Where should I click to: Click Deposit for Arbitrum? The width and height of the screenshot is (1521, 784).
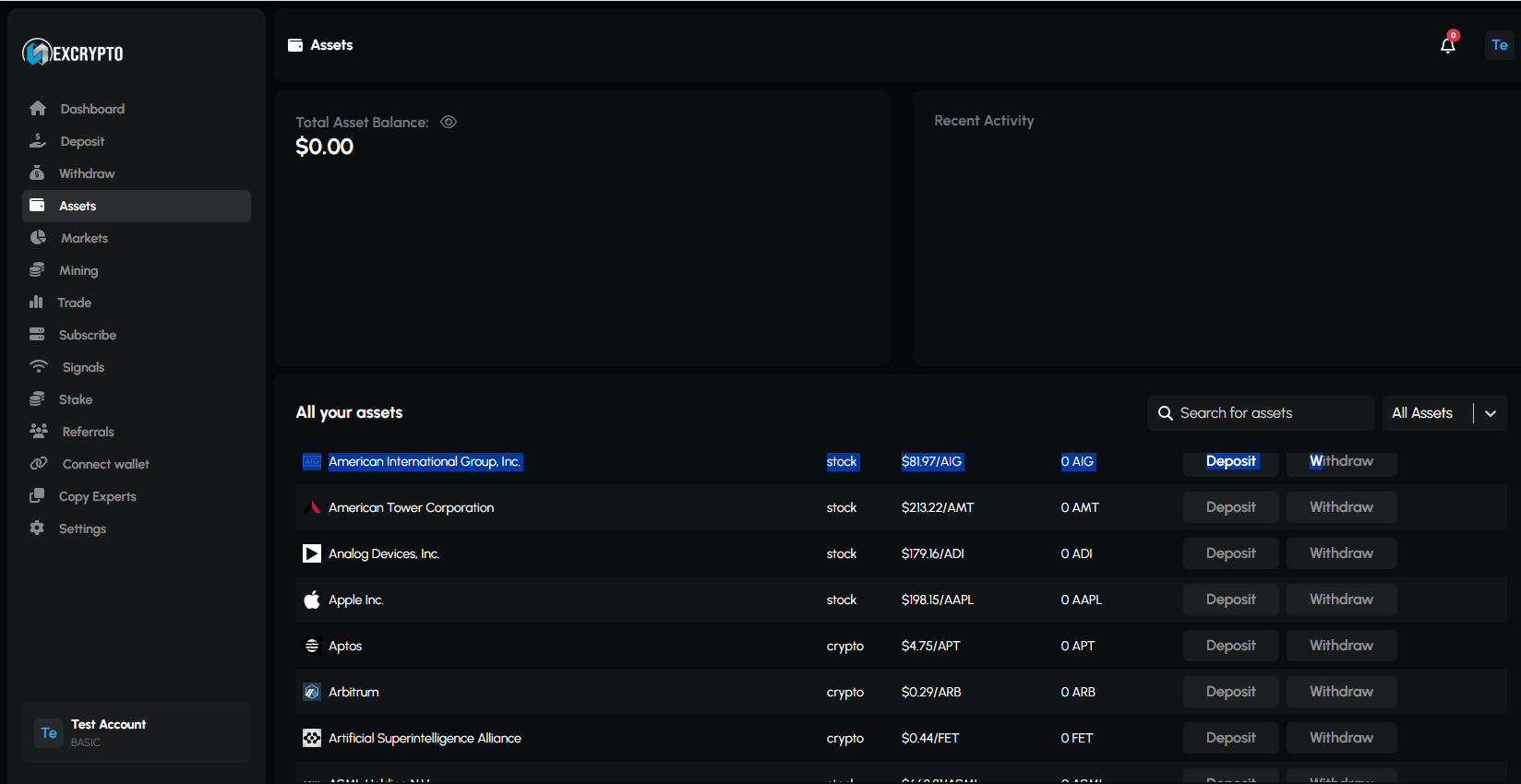click(x=1231, y=692)
